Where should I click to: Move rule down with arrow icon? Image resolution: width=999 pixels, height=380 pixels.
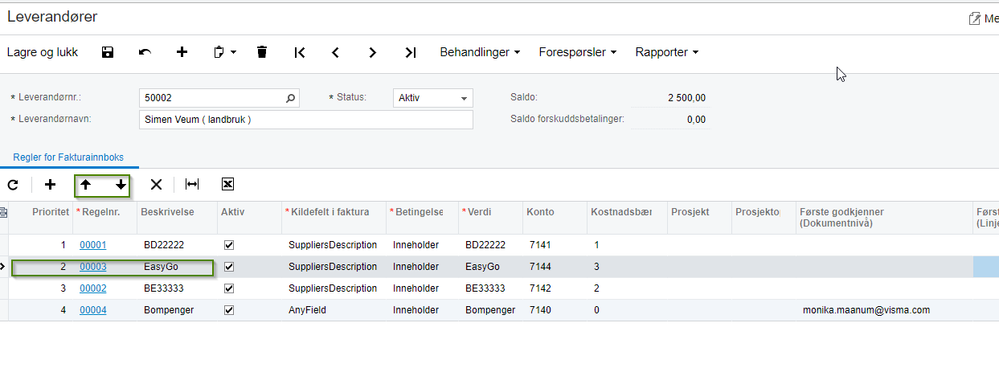(120, 185)
